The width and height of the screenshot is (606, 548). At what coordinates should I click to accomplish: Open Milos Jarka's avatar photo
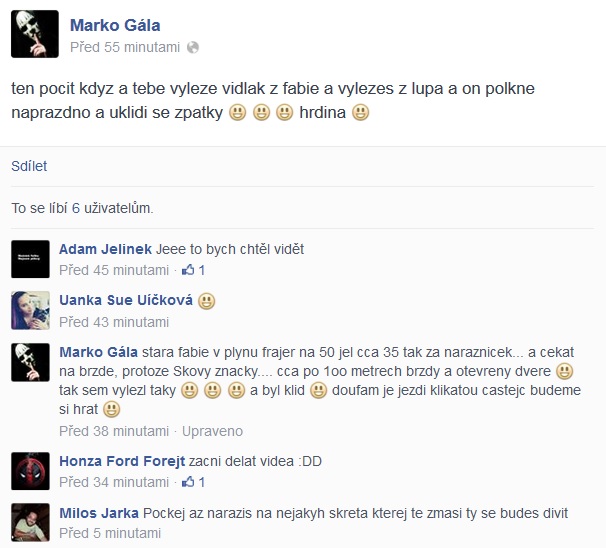tap(30, 522)
